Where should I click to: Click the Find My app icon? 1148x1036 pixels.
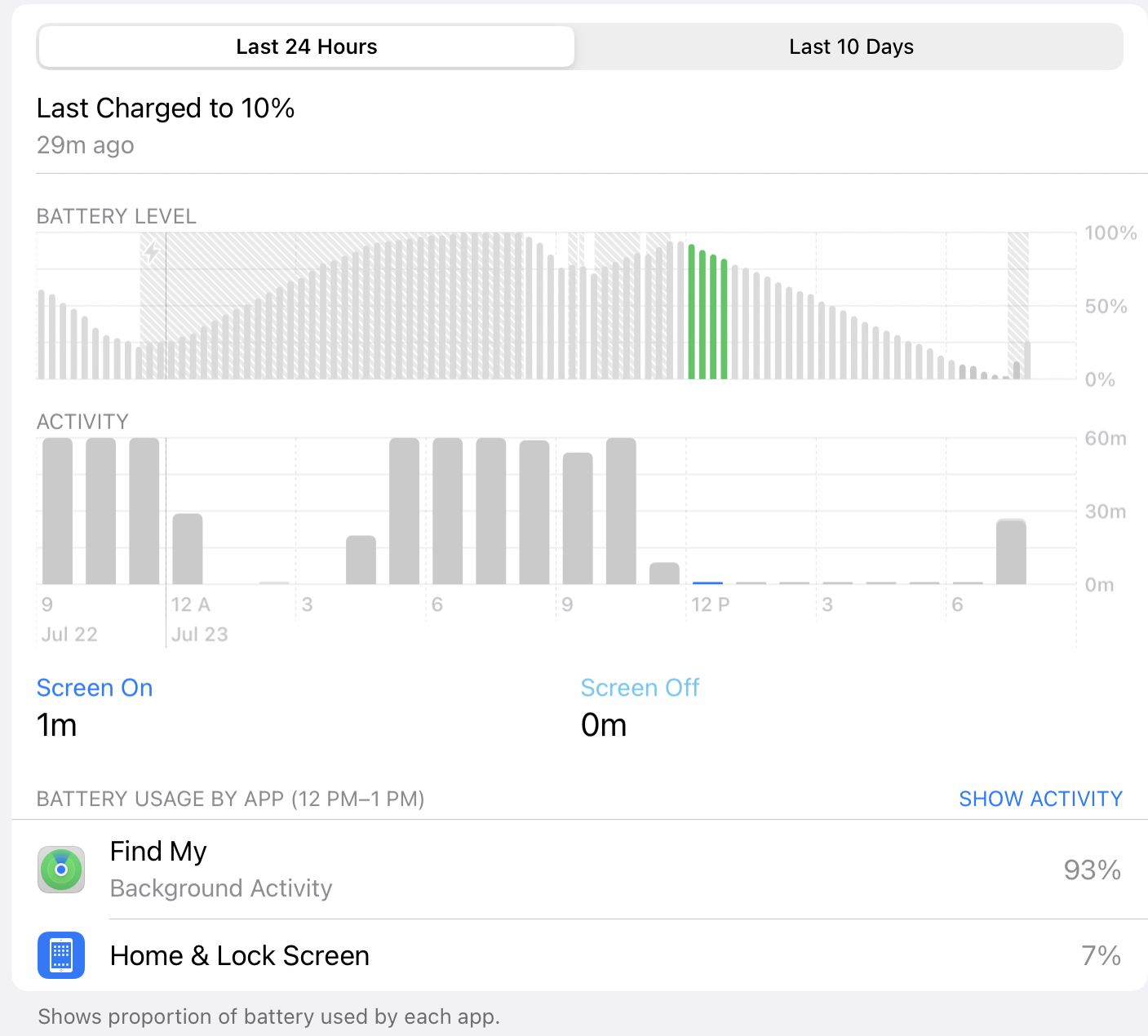point(61,870)
